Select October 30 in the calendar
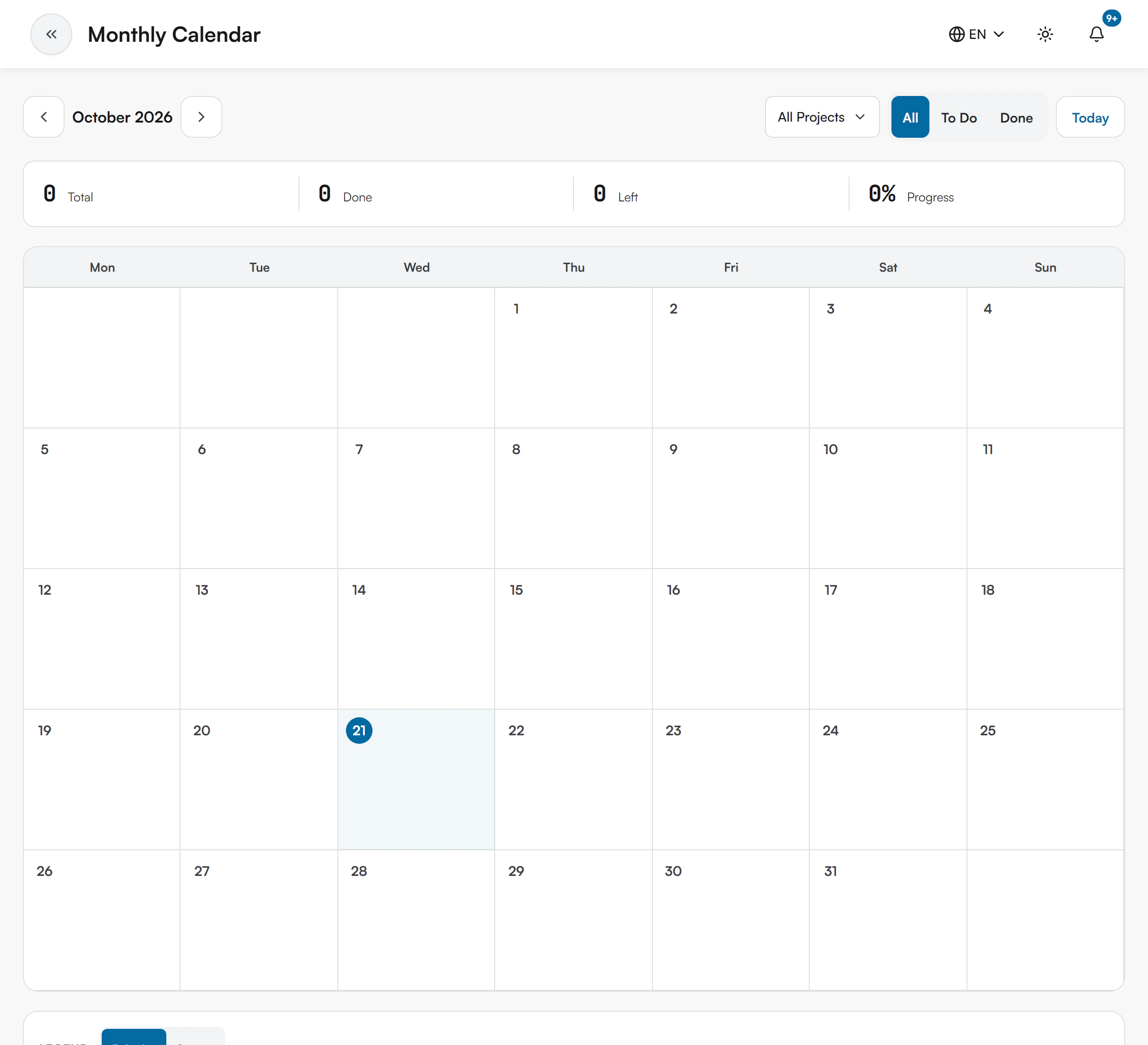This screenshot has width=1148, height=1045. [730, 920]
